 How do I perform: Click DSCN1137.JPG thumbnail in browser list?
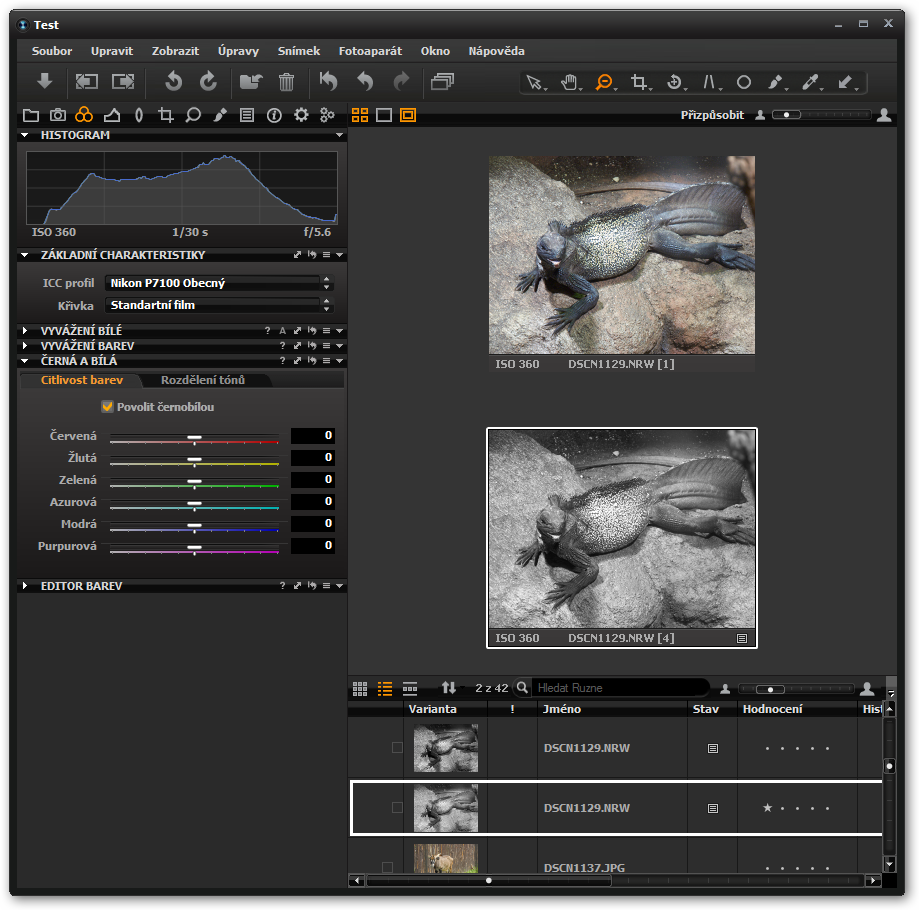coord(445,858)
